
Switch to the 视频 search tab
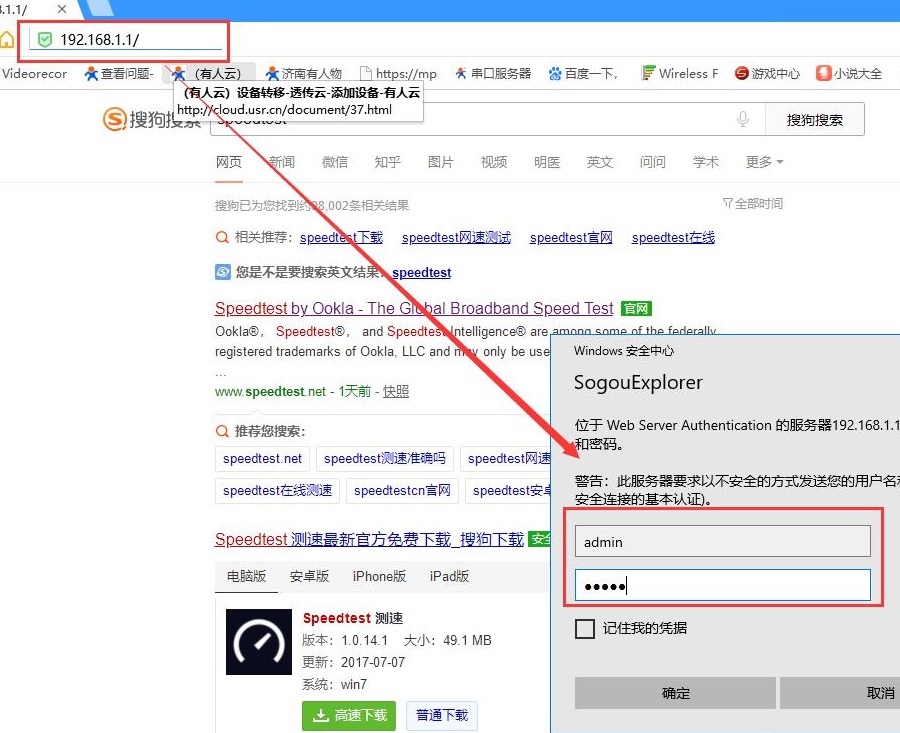point(494,162)
